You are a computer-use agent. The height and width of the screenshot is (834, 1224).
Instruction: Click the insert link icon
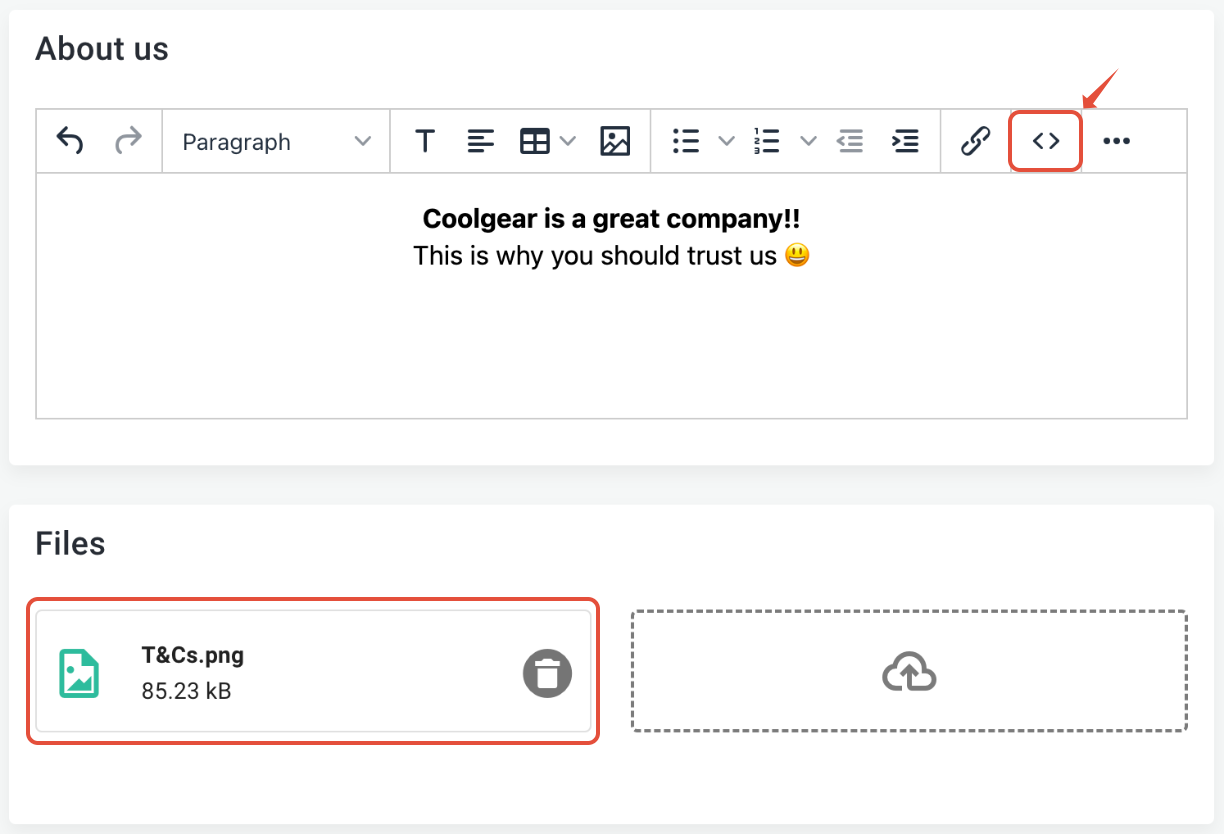click(975, 141)
